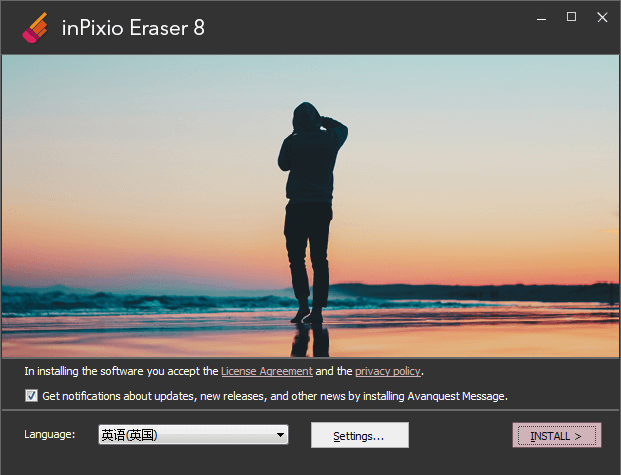Click the Language: label

[x=50, y=434]
